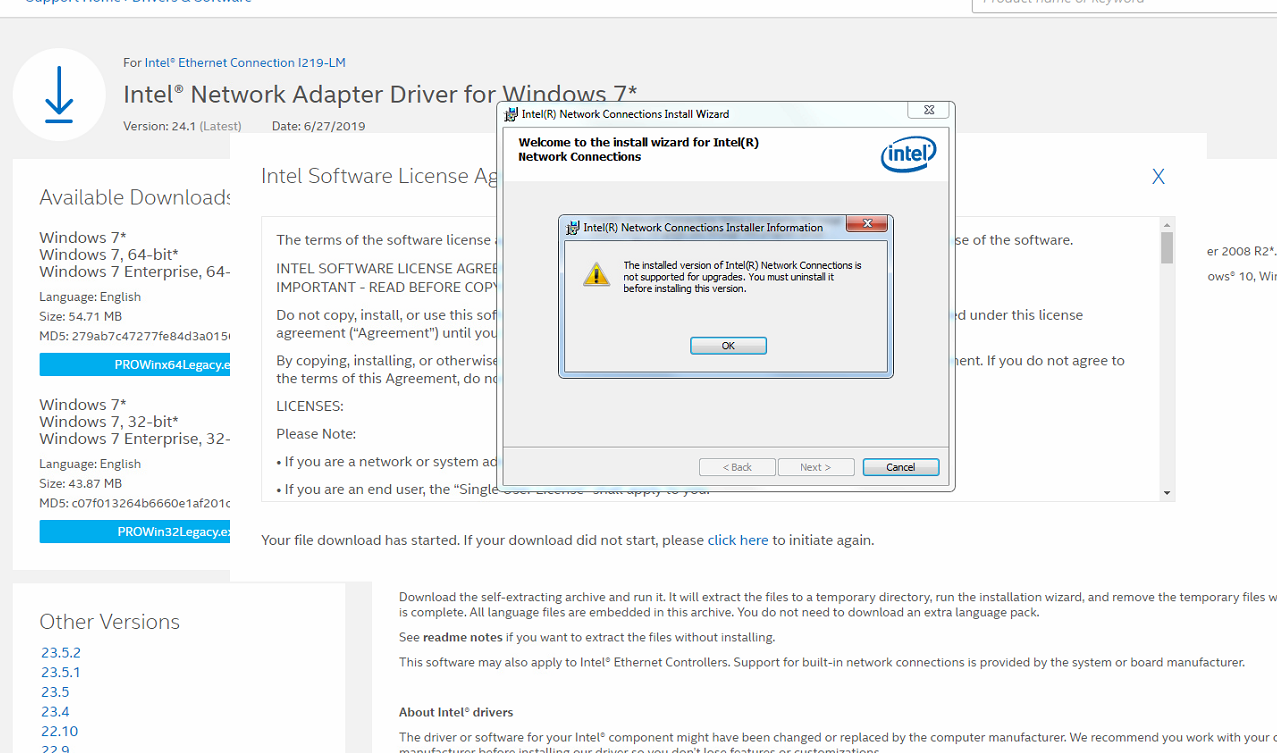Click the Intel logo in wizard header
This screenshot has width=1277, height=753.
coord(908,155)
